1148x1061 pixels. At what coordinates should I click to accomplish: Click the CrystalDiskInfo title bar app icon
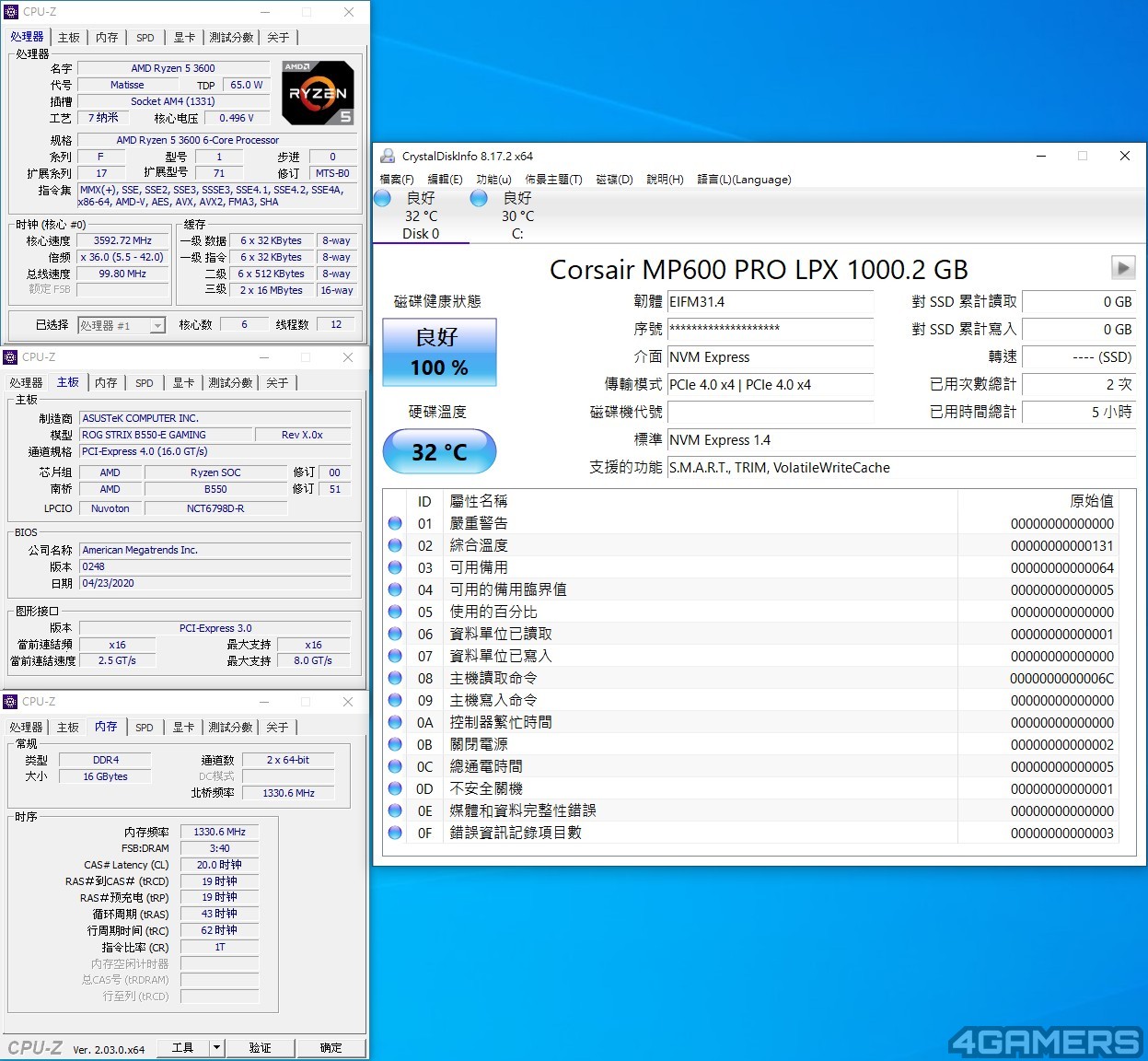(x=387, y=156)
